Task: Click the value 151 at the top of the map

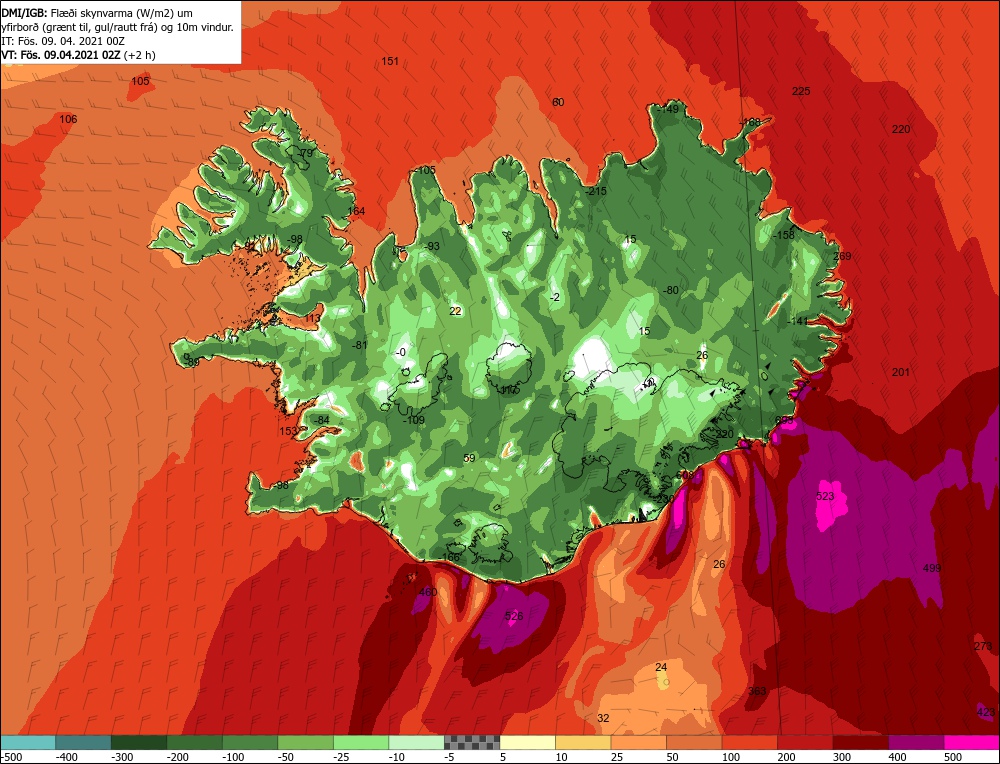Action: click(x=390, y=61)
